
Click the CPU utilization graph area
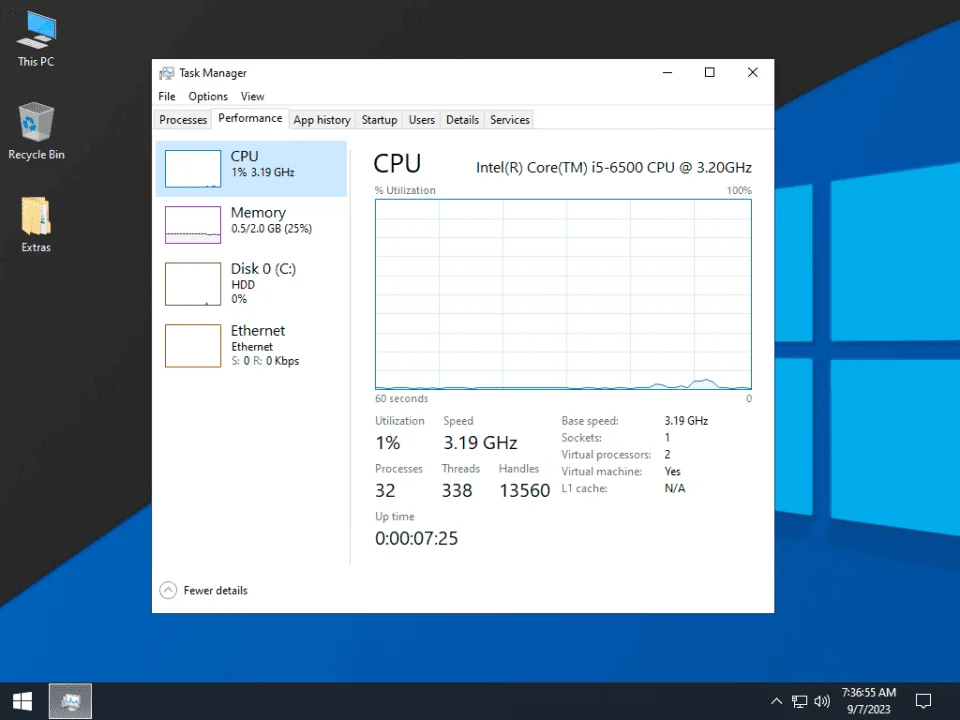coord(563,294)
